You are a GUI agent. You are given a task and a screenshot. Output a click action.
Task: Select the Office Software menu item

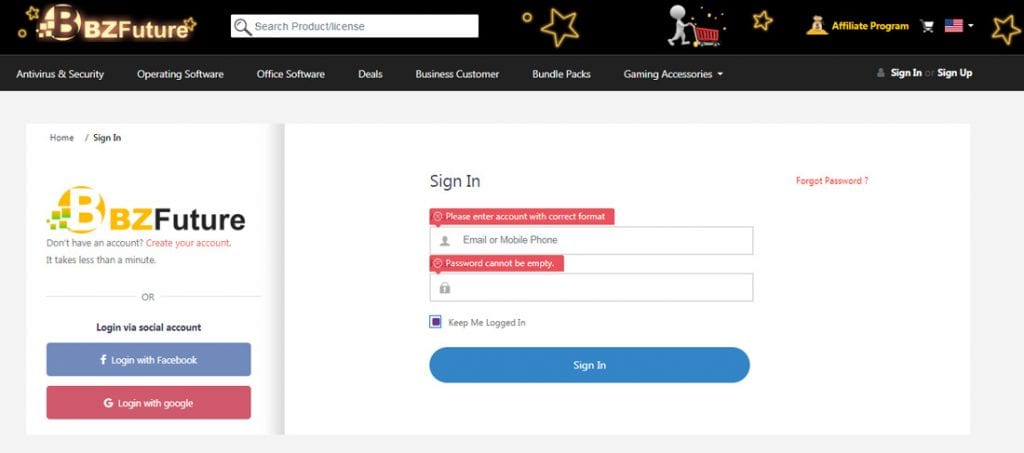pyautogui.click(x=290, y=74)
